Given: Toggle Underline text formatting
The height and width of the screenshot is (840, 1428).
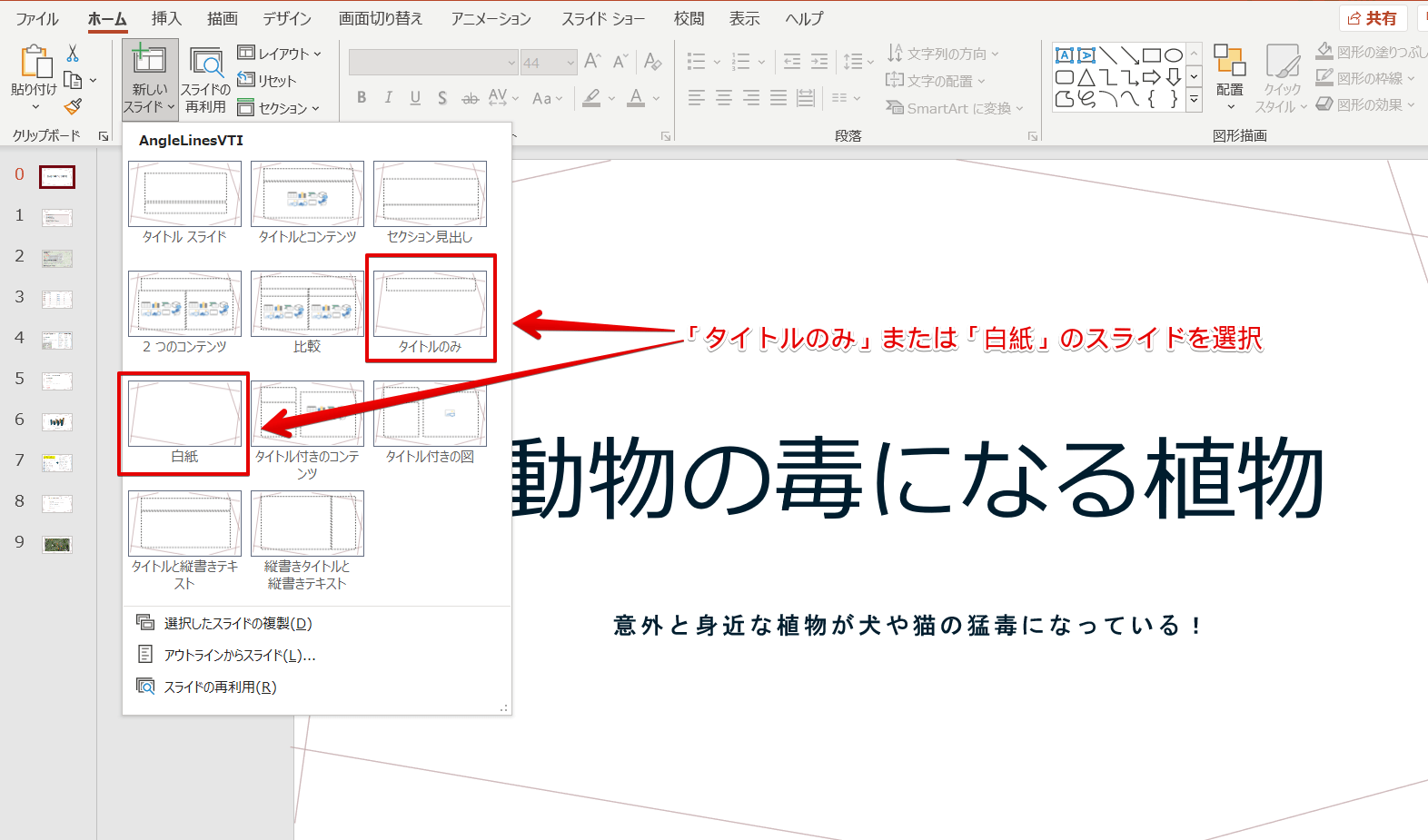Looking at the screenshot, I should pyautogui.click(x=415, y=98).
